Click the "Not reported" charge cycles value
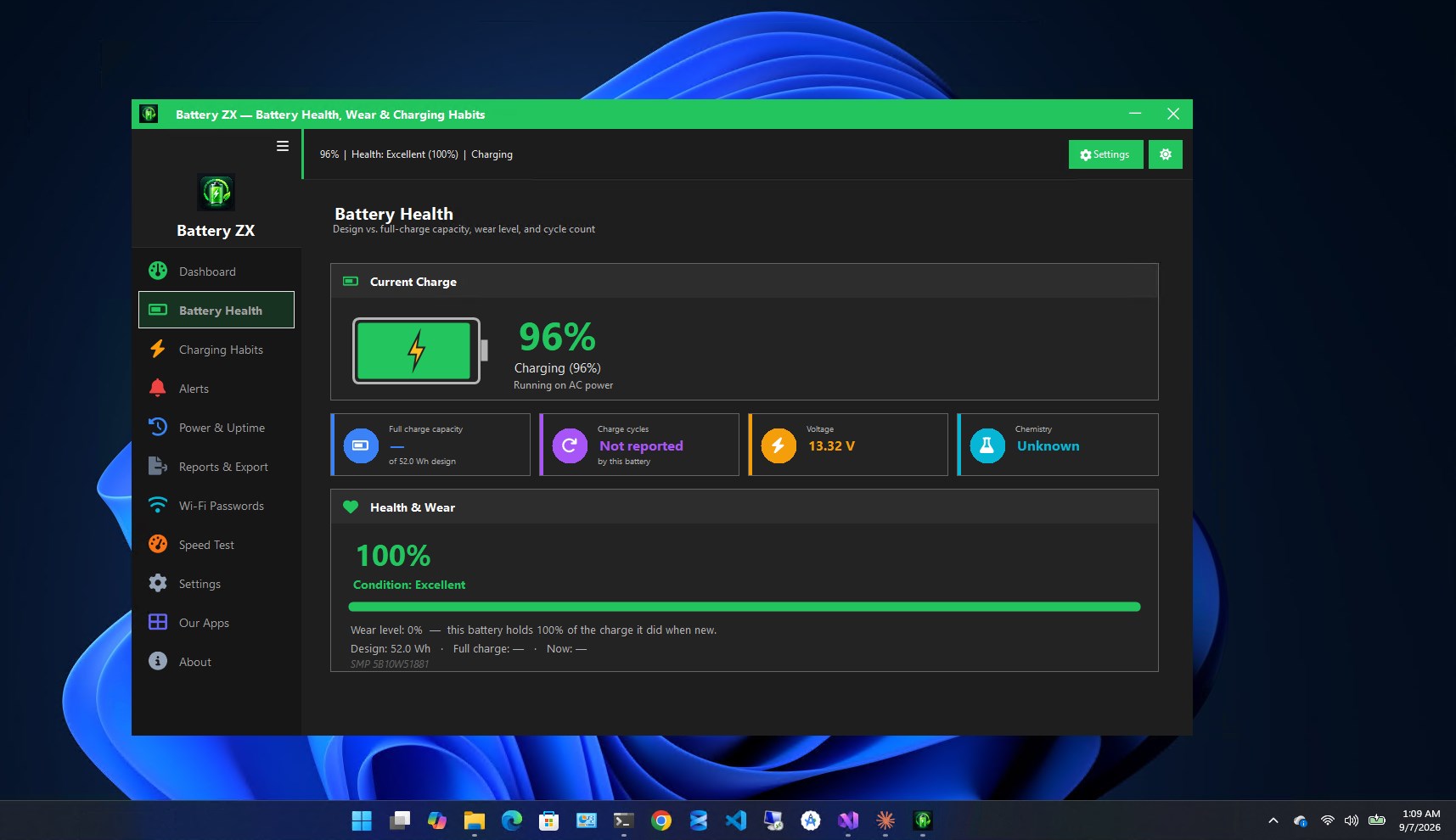This screenshot has width=1456, height=840. pyautogui.click(x=641, y=445)
